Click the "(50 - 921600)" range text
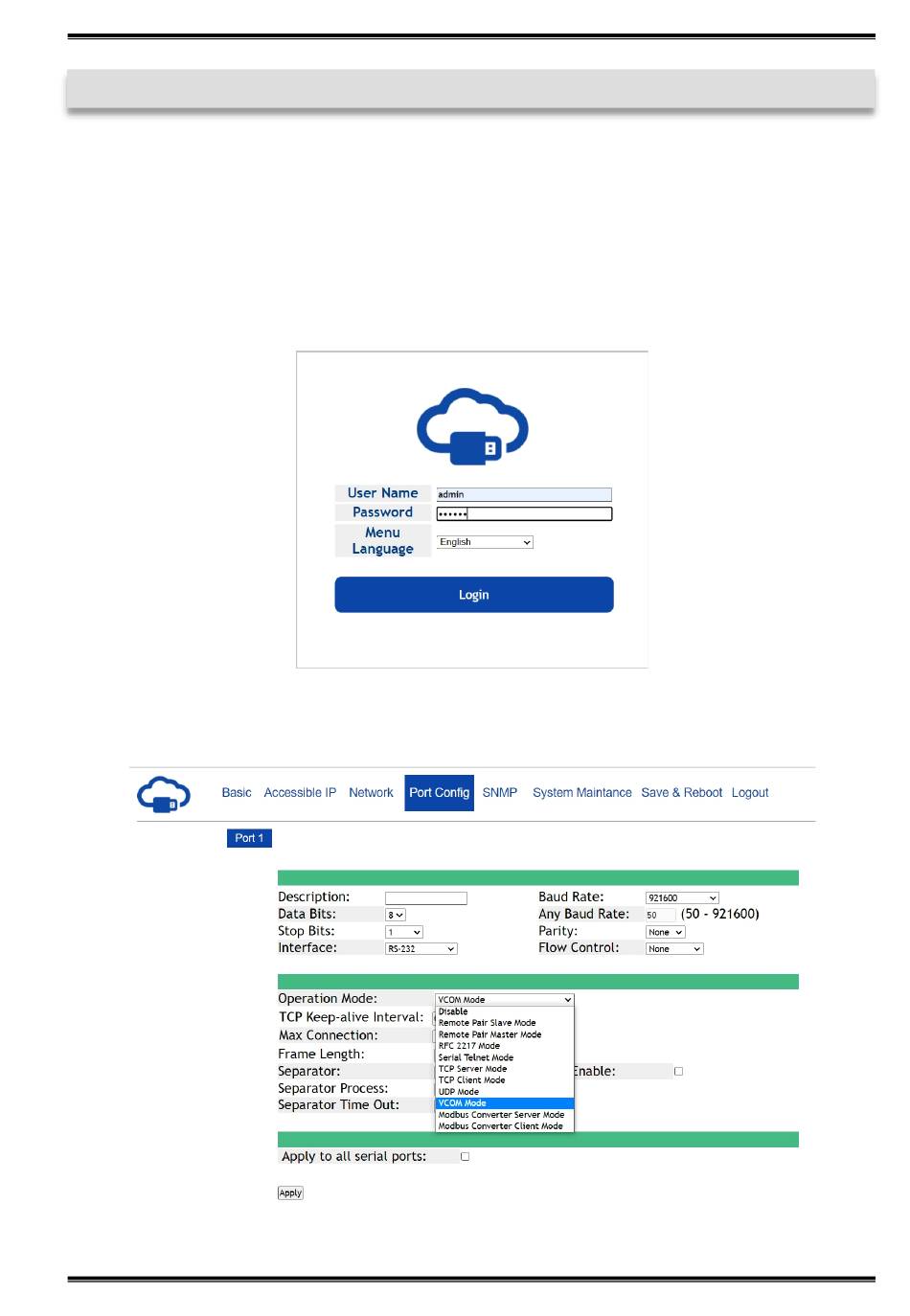Image resolution: width=910 pixels, height=1316 pixels. [720, 915]
